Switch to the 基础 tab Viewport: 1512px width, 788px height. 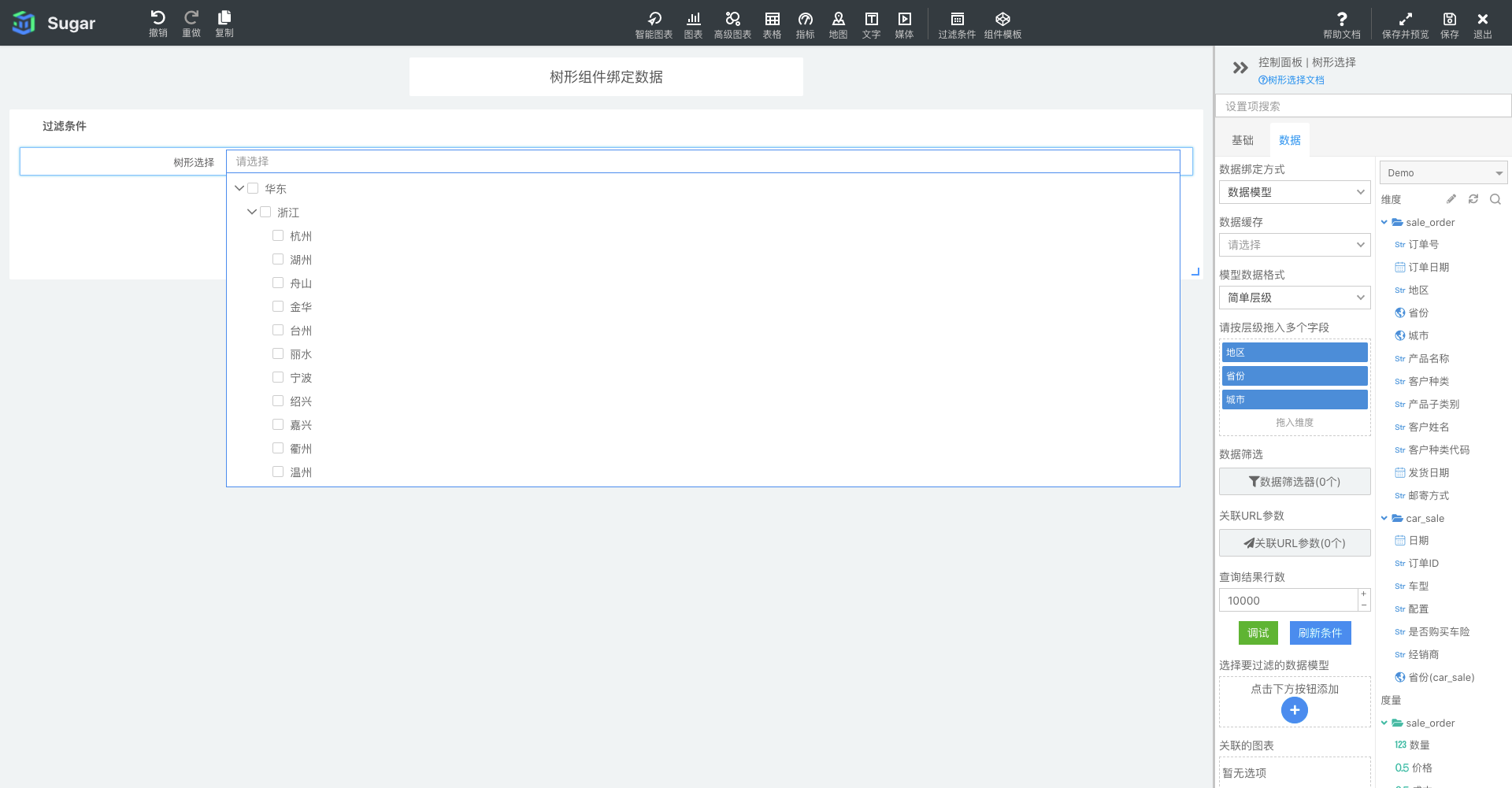1242,140
